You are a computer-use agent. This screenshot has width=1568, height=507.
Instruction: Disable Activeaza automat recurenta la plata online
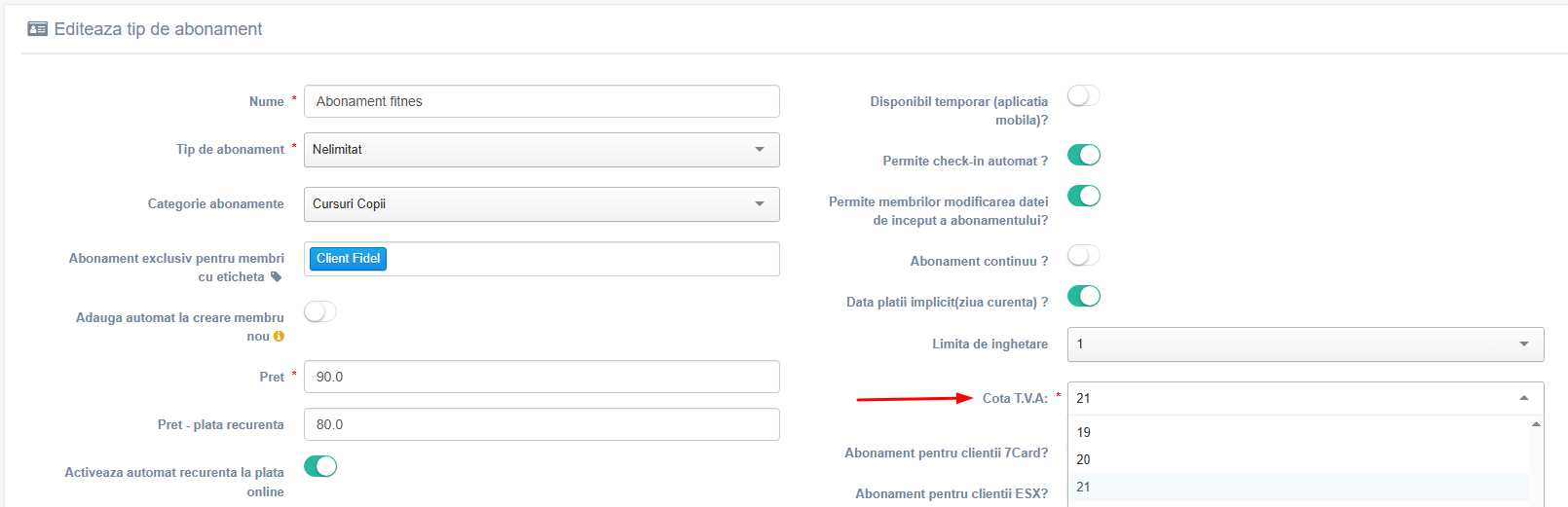(x=320, y=466)
